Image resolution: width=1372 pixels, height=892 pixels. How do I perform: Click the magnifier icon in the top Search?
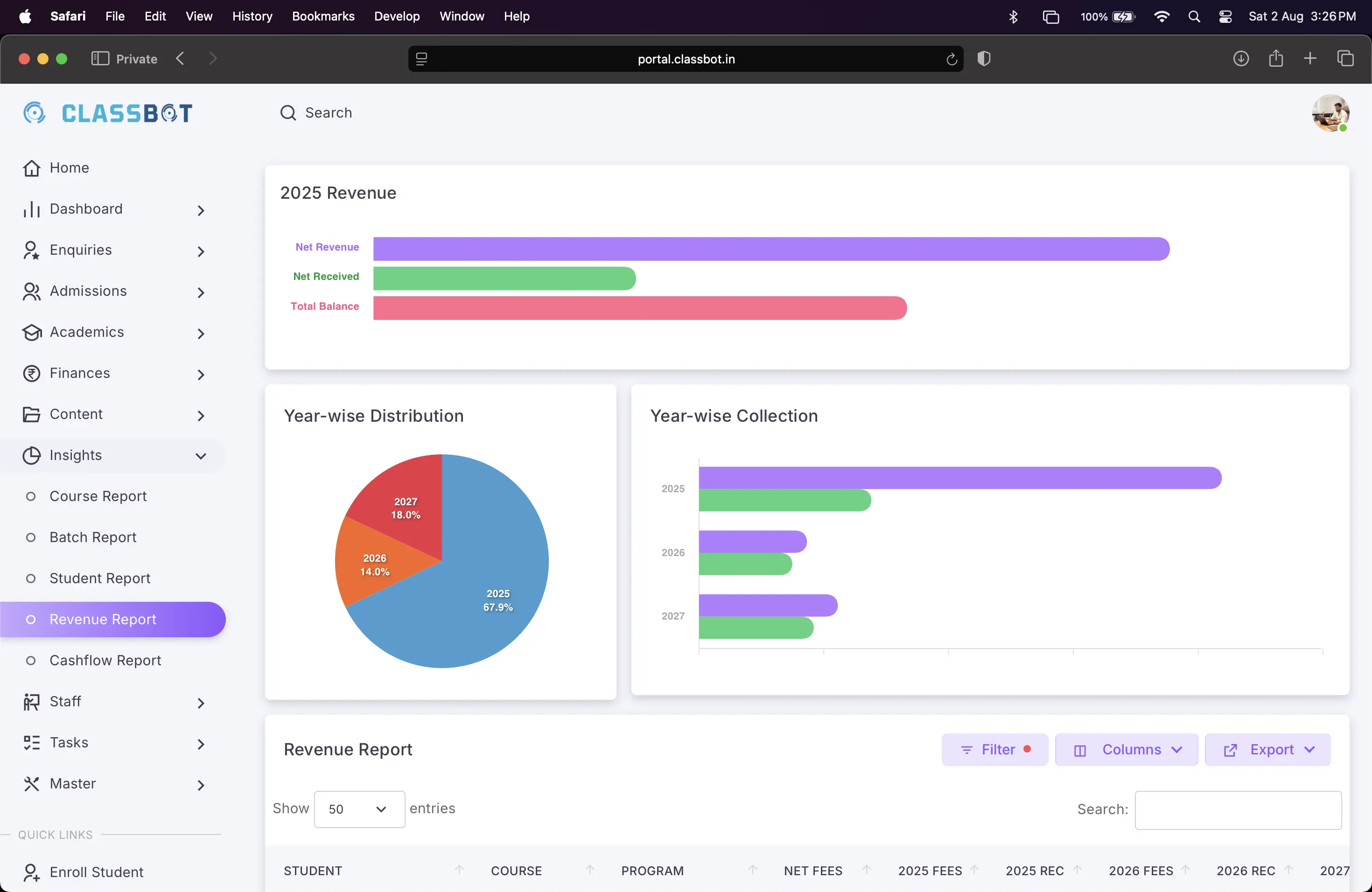pos(287,113)
